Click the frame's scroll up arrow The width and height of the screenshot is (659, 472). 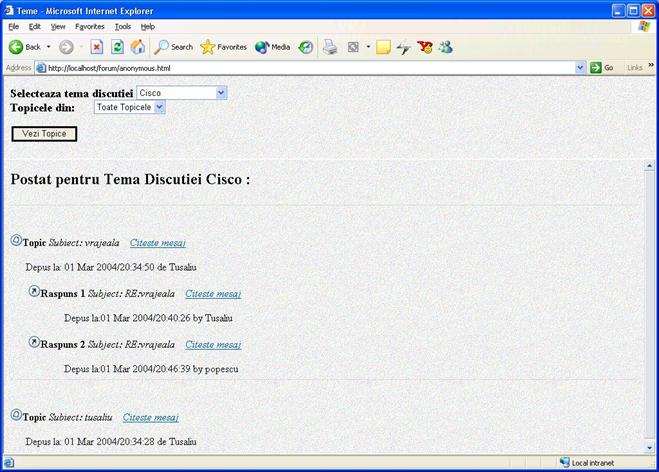(x=650, y=165)
